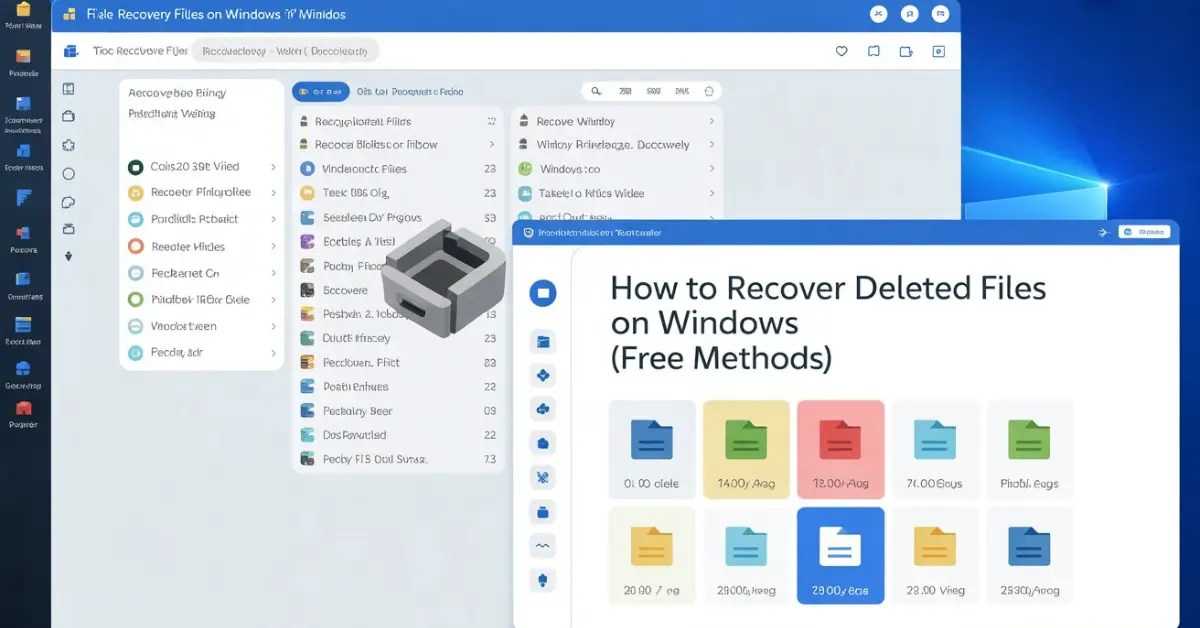Expand the green Windows entry chevron
This screenshot has height=628, width=1200.
pyautogui.click(x=710, y=169)
